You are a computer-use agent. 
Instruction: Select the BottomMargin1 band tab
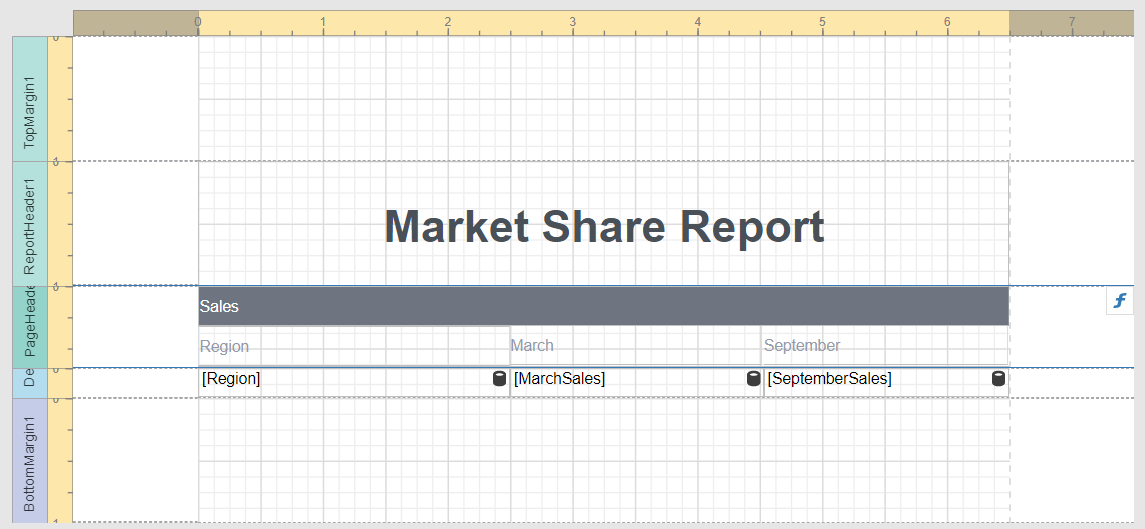30,460
